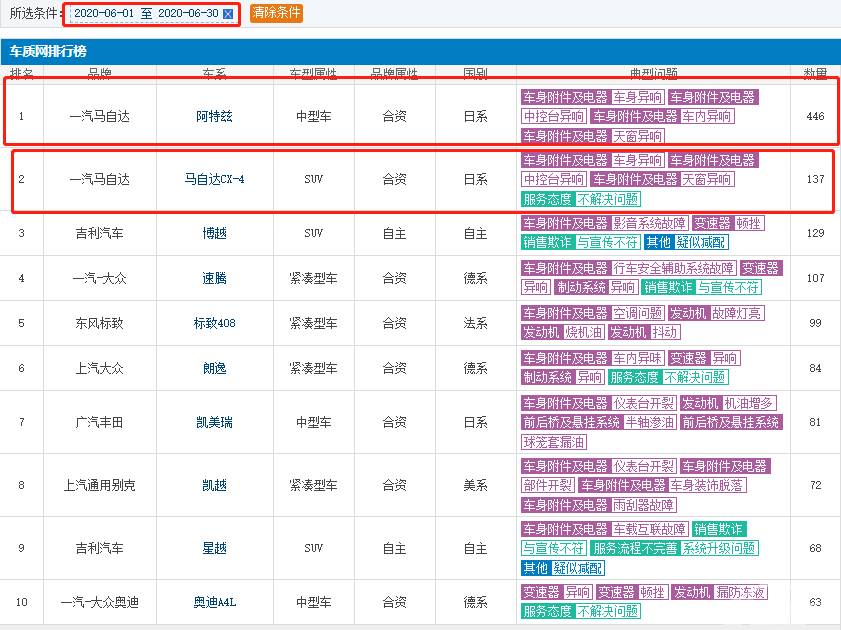Click the 车载互联故障 tag

649,529
